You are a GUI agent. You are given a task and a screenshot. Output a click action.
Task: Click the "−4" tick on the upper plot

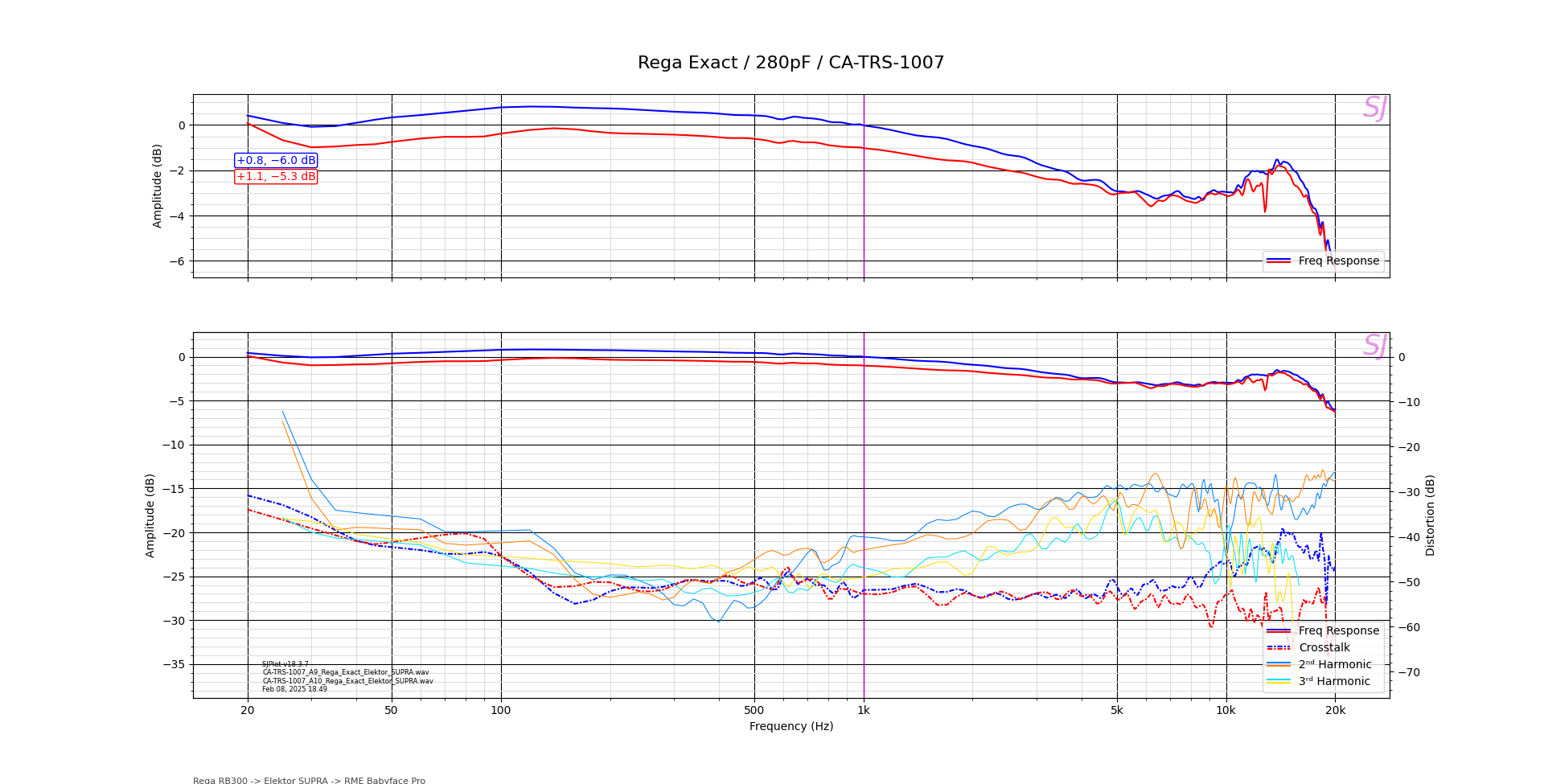coord(177,215)
